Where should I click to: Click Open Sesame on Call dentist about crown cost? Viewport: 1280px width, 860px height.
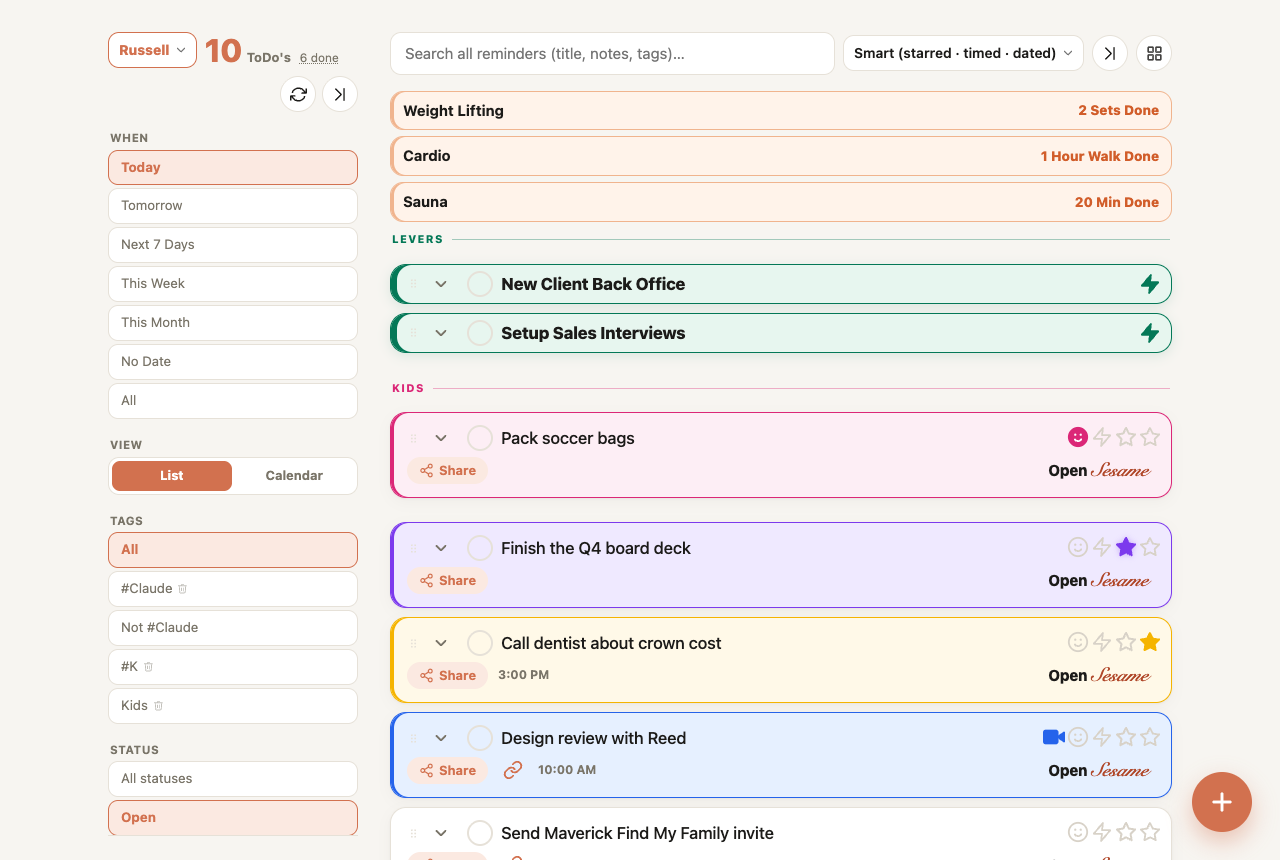(x=1099, y=676)
